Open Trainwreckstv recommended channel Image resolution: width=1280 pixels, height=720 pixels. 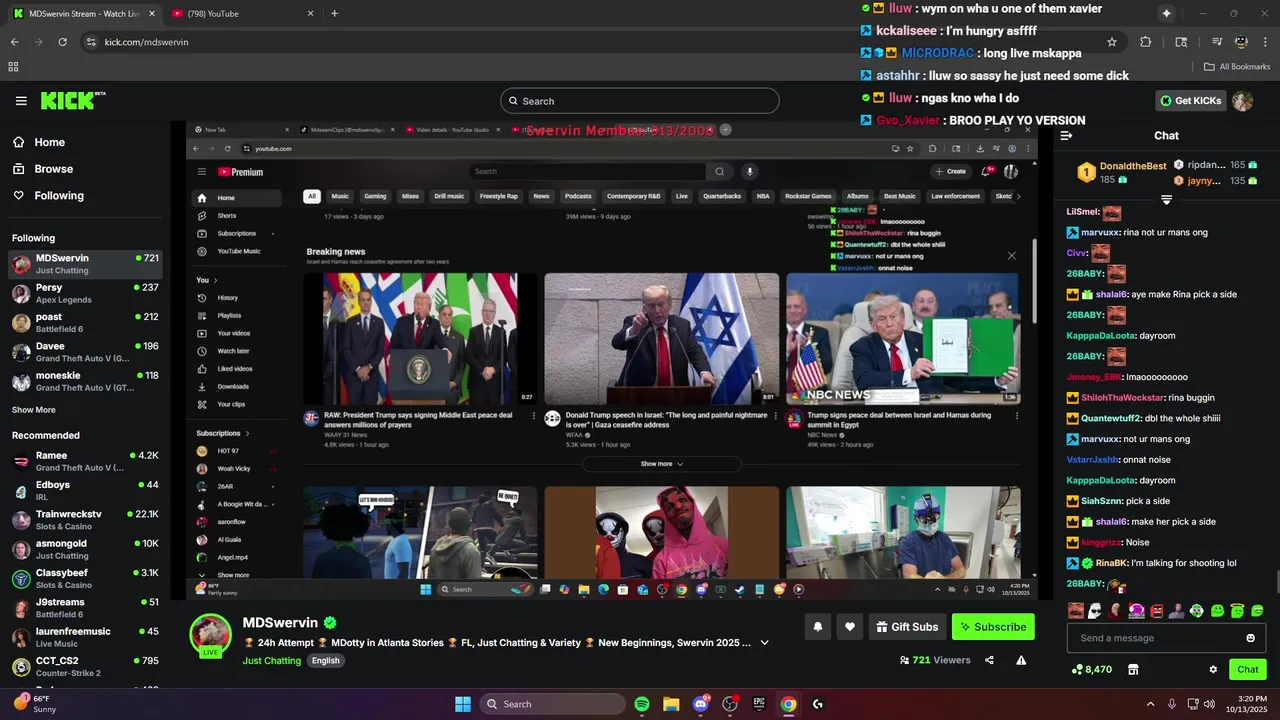85,520
